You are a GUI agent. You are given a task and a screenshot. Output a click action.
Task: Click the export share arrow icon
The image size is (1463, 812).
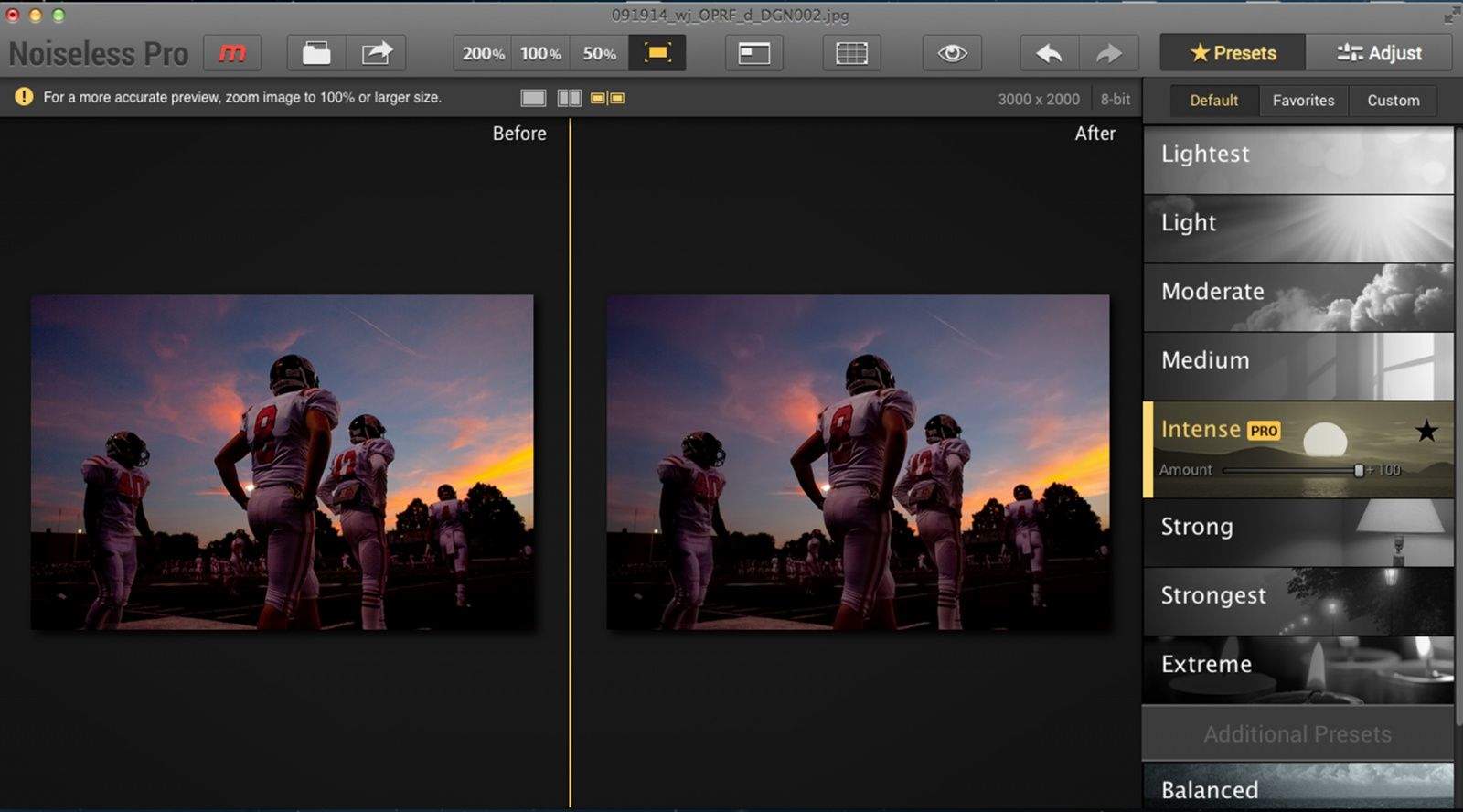tap(376, 53)
